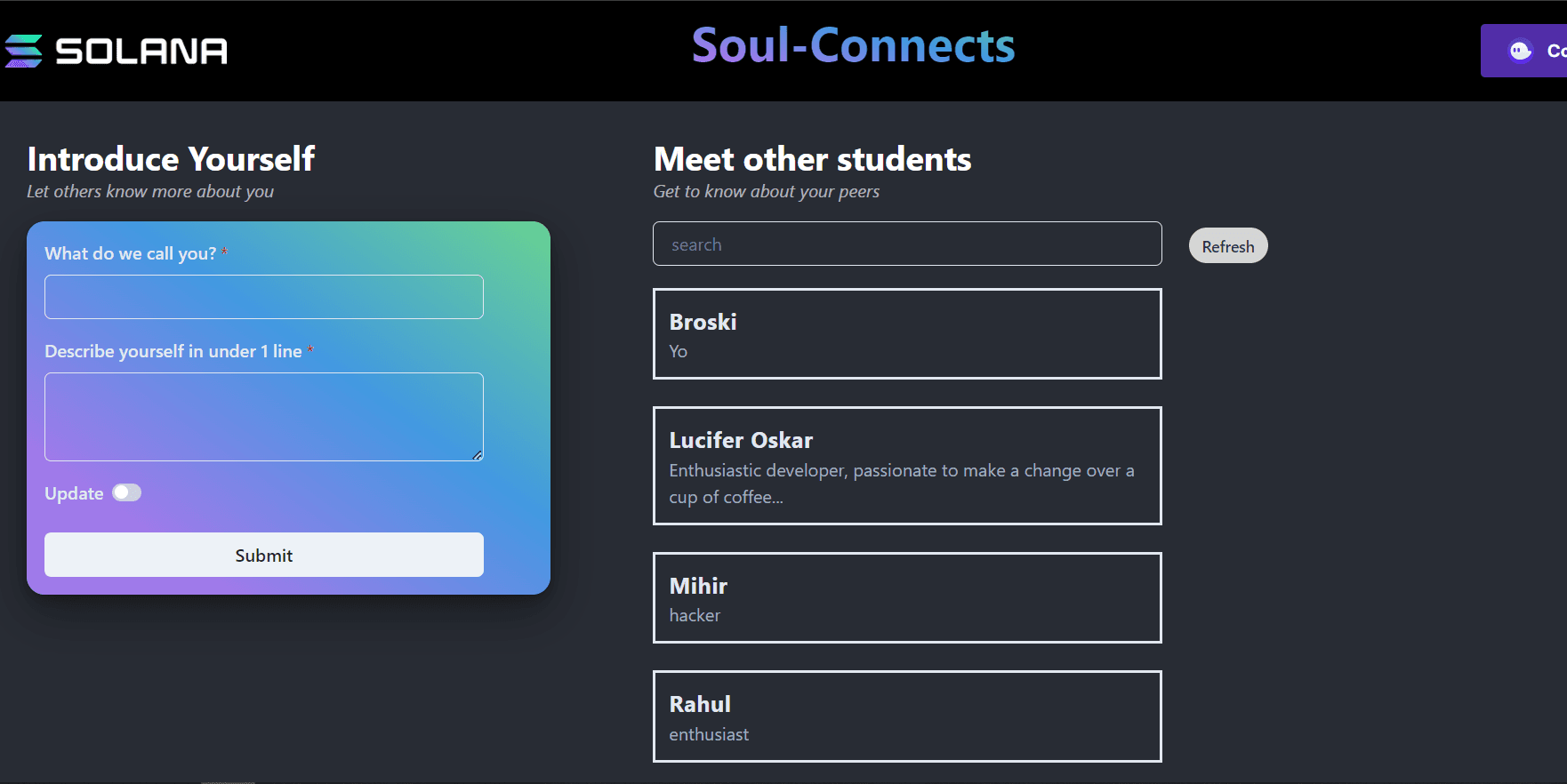Focus the search students field

(x=907, y=244)
